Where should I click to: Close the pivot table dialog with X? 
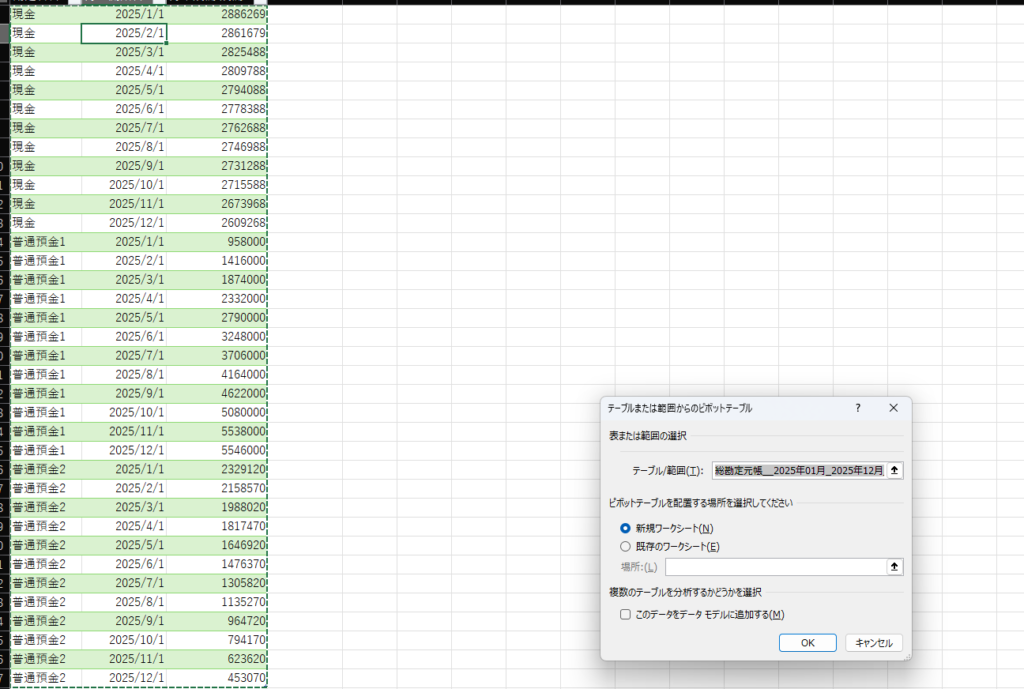click(x=893, y=408)
